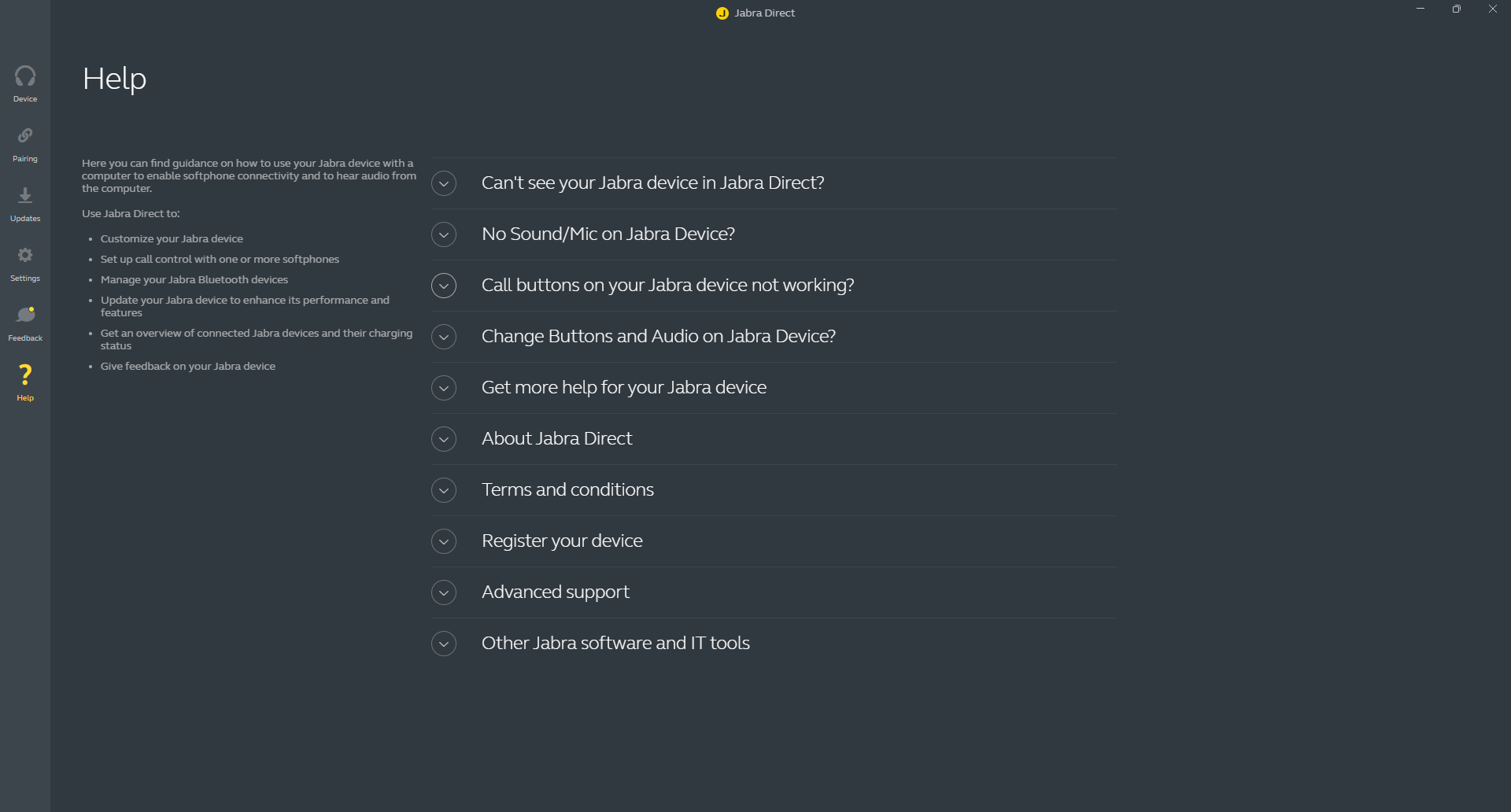Click the Jabra Direct logo in title bar
This screenshot has width=1511, height=812.
(x=722, y=13)
